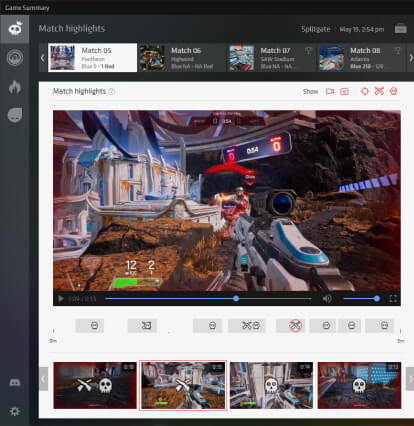Click the timeline marker closest to 3m
Image resolution: width=414 pixels, height=426 pixels.
pos(379,326)
